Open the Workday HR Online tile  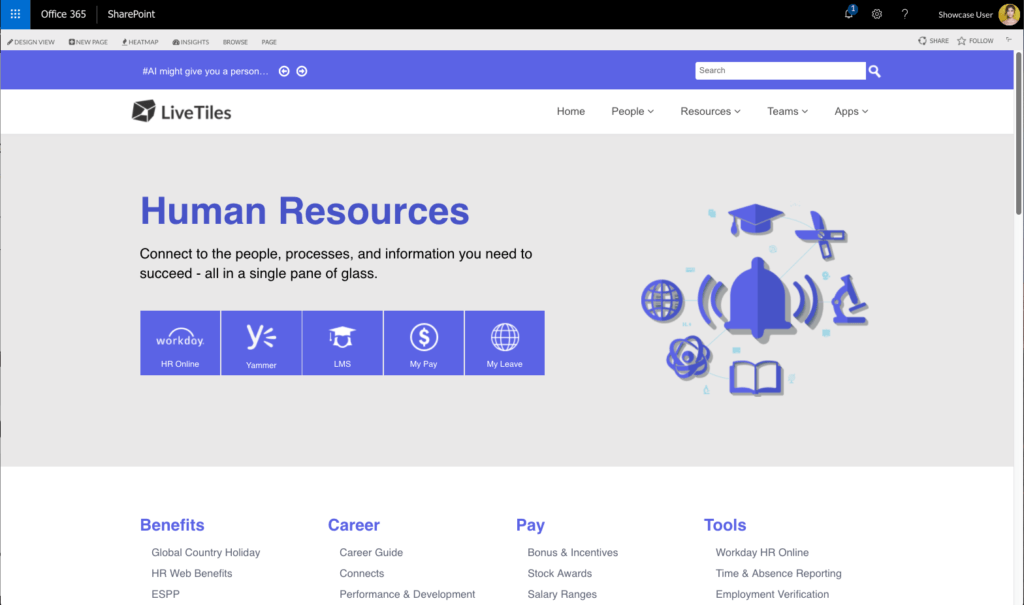tap(180, 343)
